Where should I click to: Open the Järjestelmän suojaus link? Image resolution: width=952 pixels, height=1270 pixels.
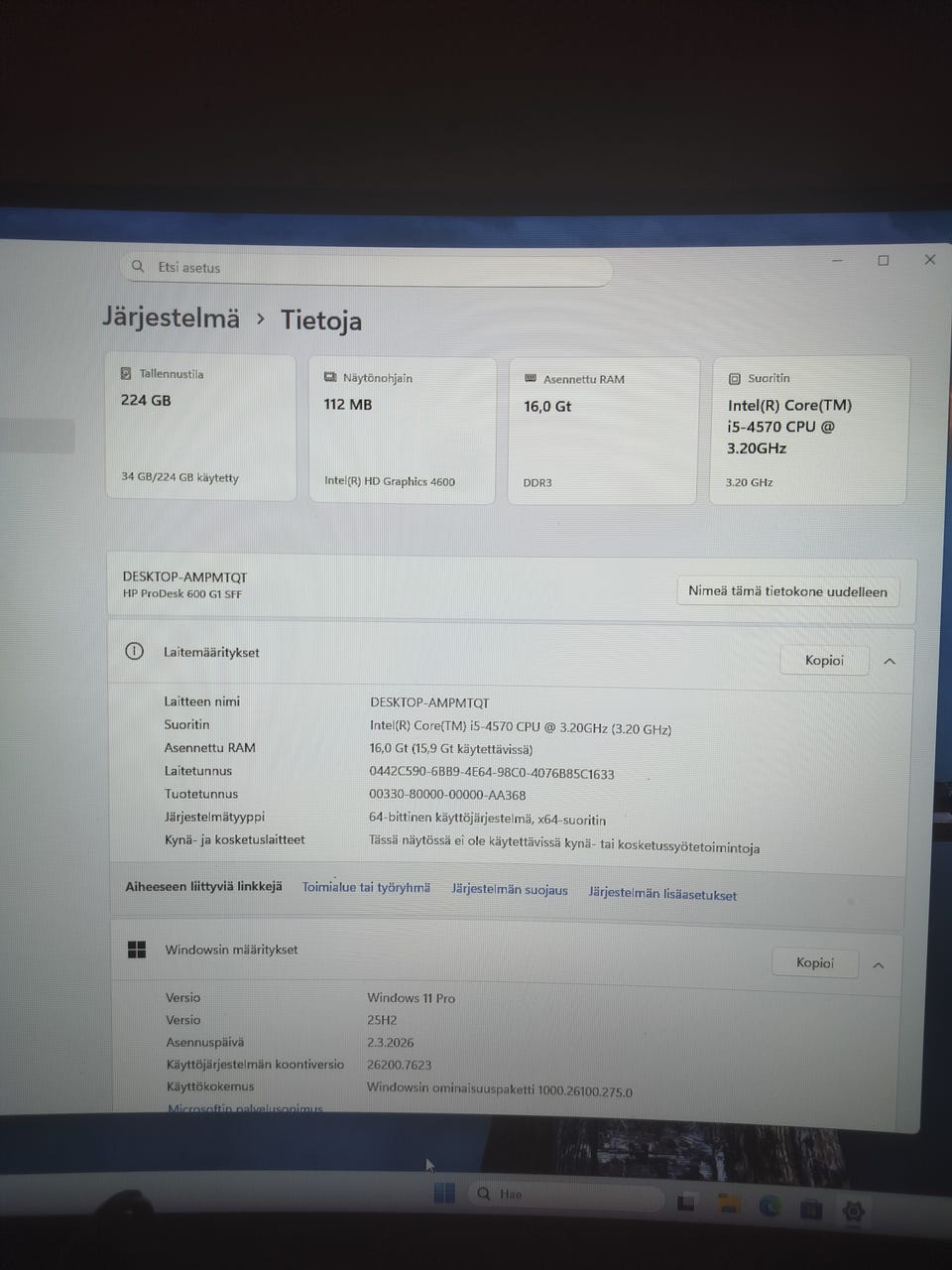point(509,890)
